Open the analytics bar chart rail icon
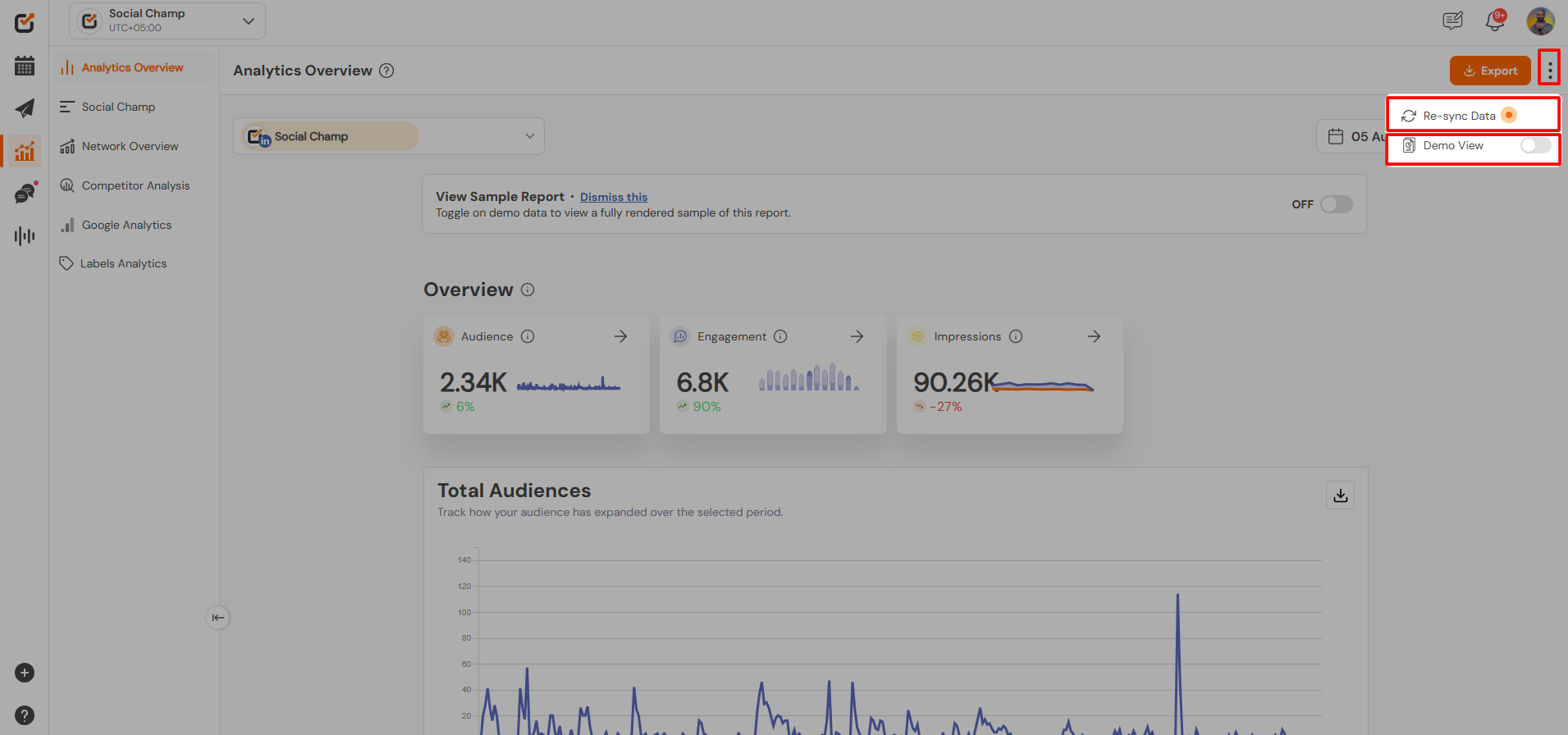This screenshot has width=1568, height=735. coord(25,151)
